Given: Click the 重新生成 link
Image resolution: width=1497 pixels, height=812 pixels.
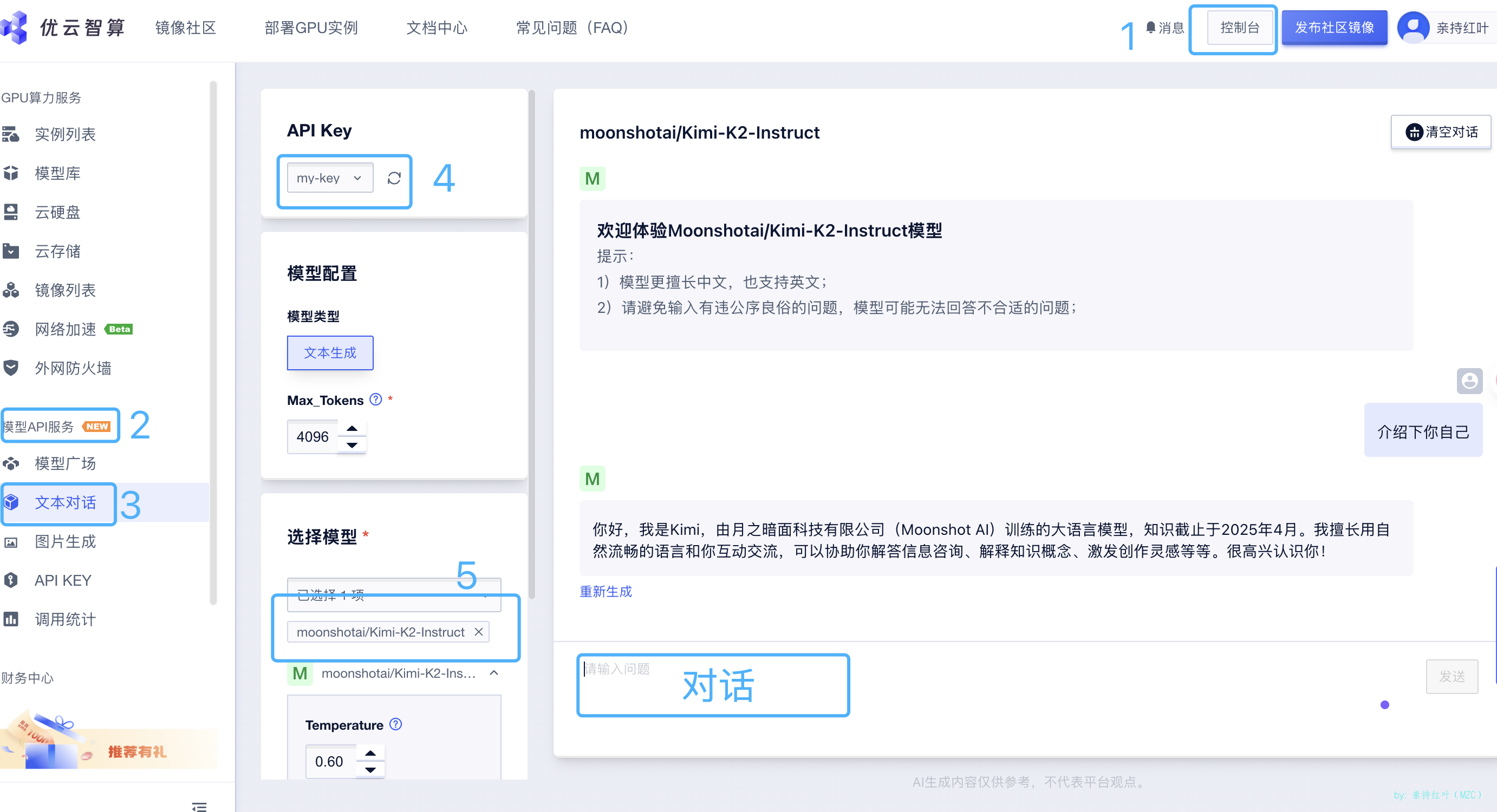Looking at the screenshot, I should point(606,591).
